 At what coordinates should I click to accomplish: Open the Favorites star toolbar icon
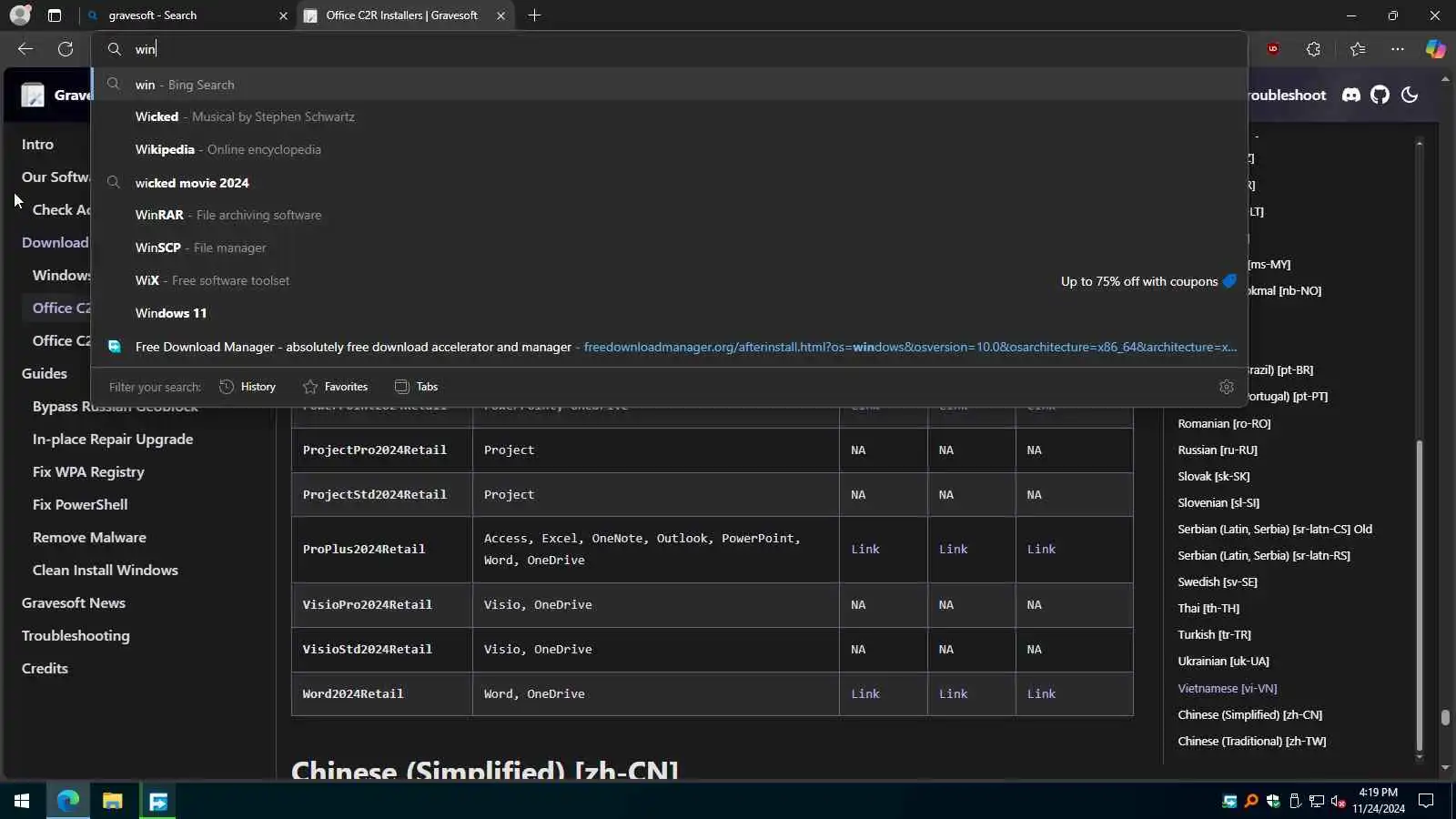pyautogui.click(x=1358, y=49)
